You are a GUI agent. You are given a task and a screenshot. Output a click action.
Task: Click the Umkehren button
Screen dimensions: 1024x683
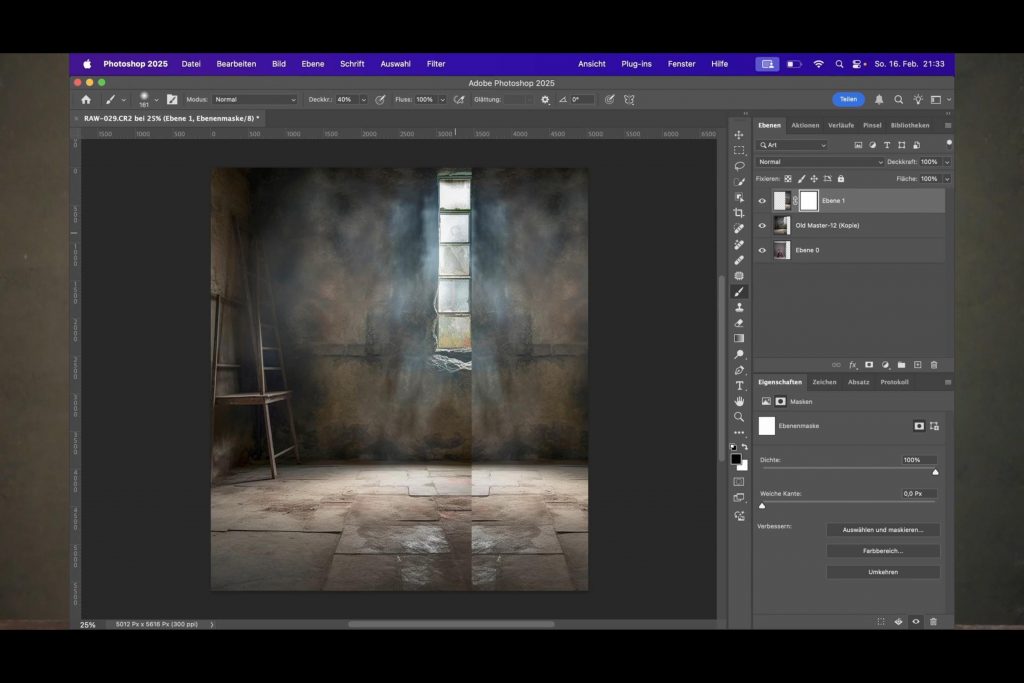(883, 572)
